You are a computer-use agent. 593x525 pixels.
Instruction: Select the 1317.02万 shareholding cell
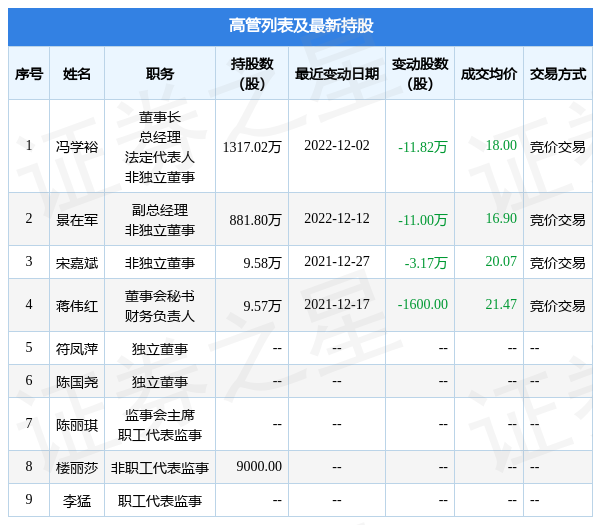(252, 146)
